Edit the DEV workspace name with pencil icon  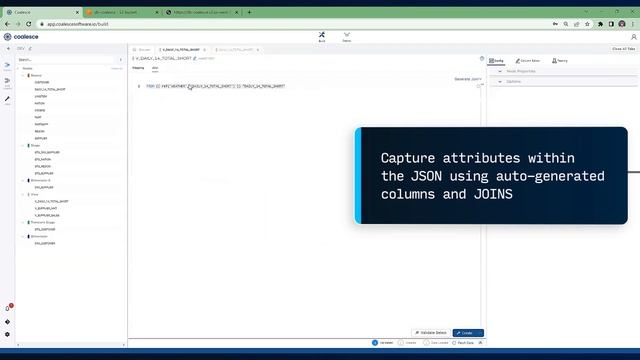(30, 49)
